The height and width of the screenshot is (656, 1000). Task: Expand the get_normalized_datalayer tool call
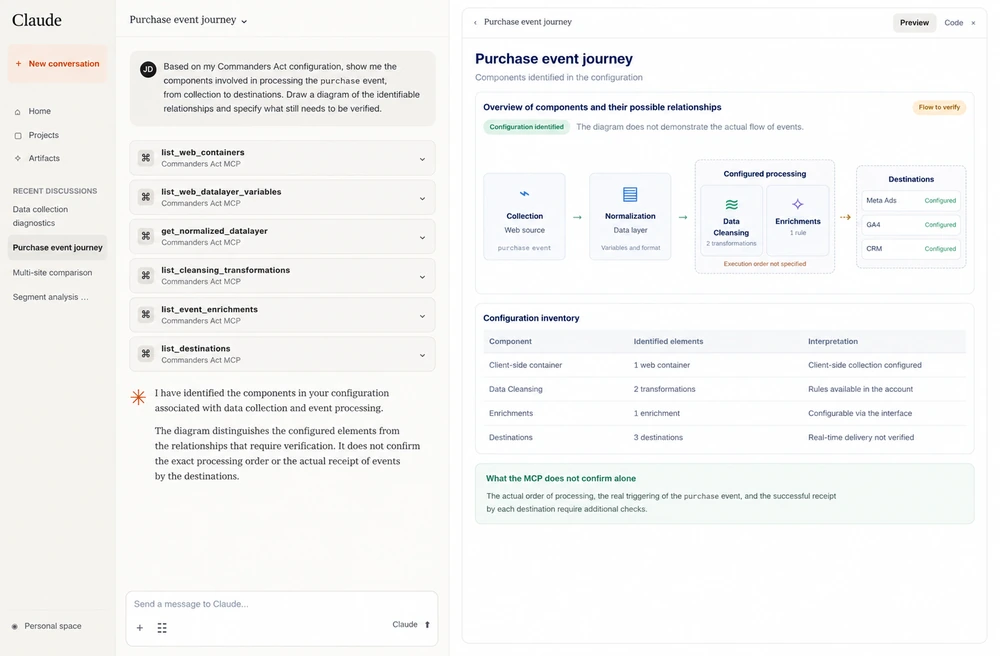coord(422,238)
